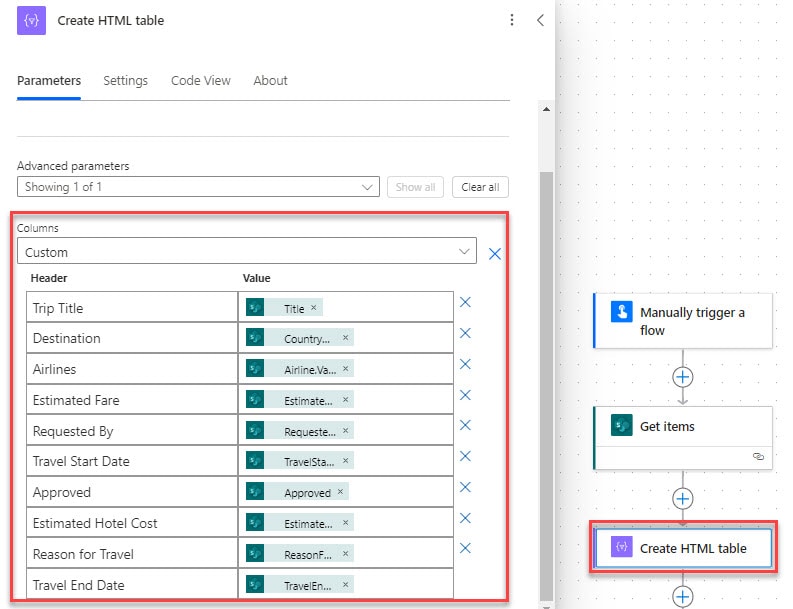Screen dimensions: 793x609
Task: Remove the Airline.Va... token
Action: click(x=345, y=369)
